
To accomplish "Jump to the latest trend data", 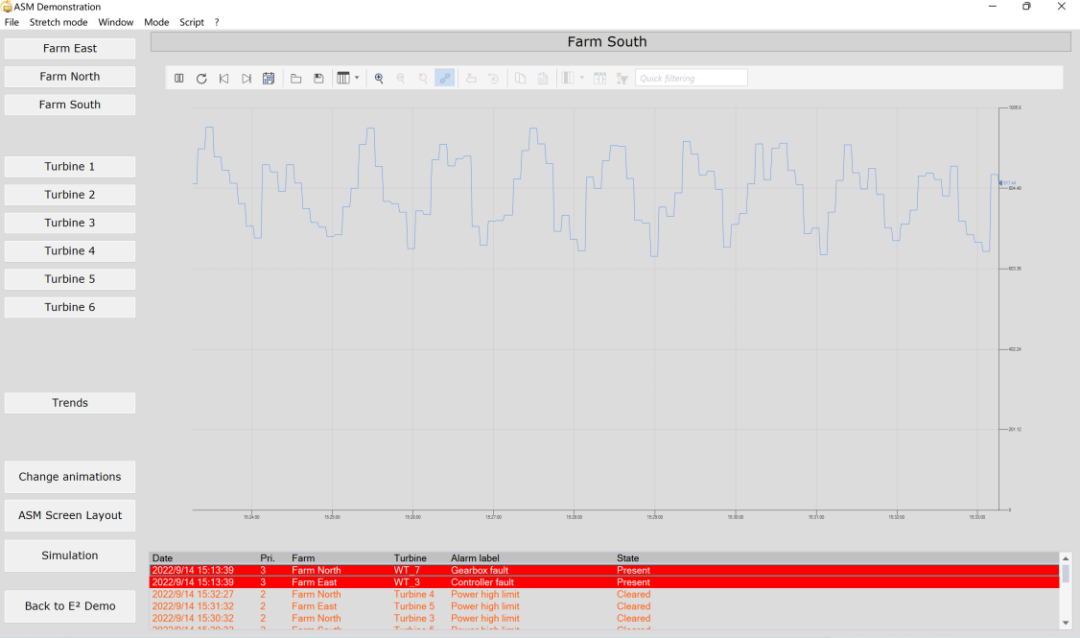I will [x=247, y=78].
